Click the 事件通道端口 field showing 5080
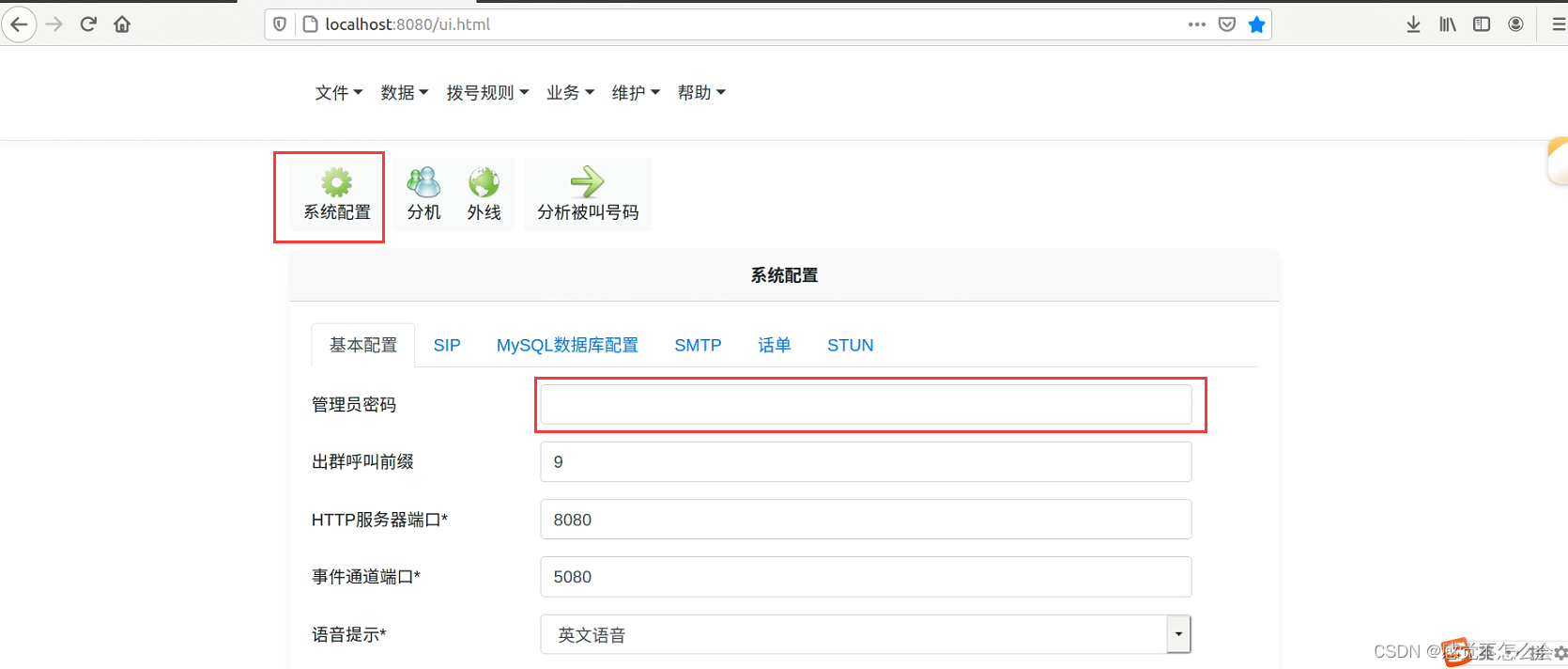The width and height of the screenshot is (1568, 669). (866, 577)
